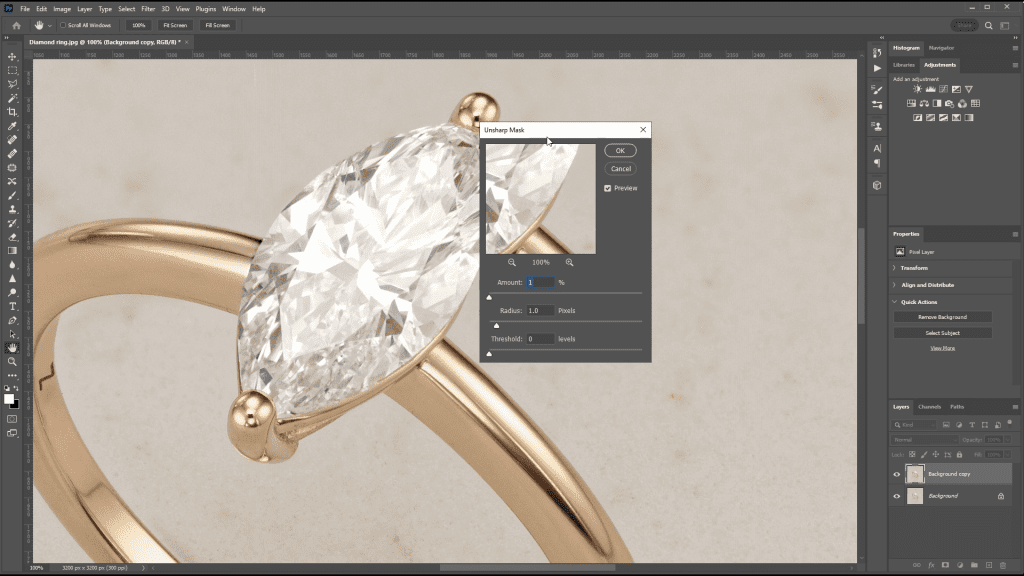Toggle lock all
1024x576 pixels.
[959, 455]
